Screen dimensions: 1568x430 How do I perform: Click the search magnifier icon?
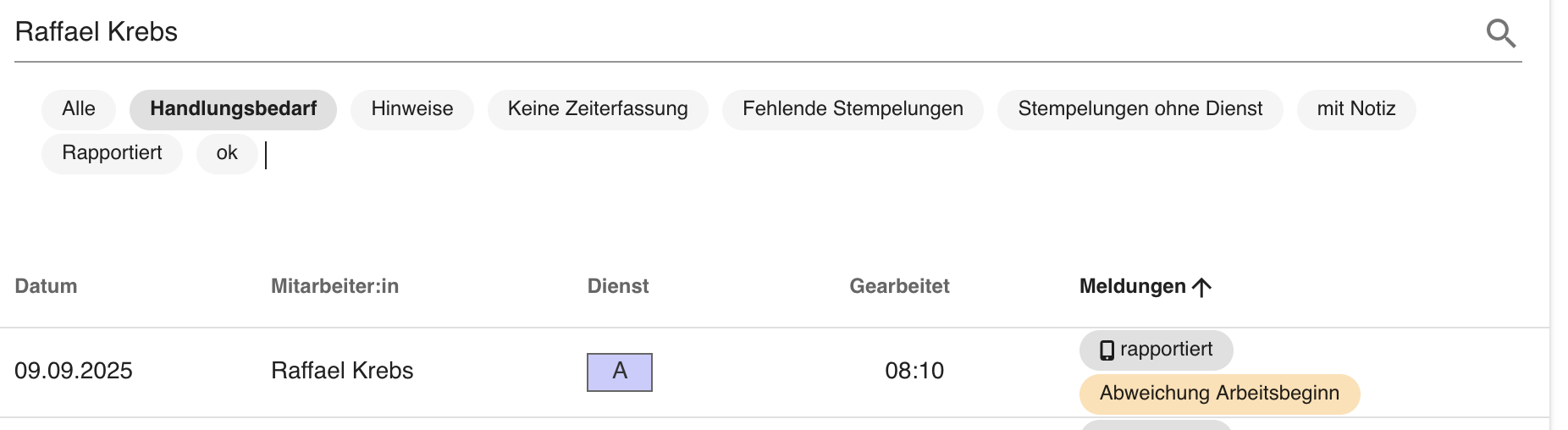click(x=1501, y=33)
